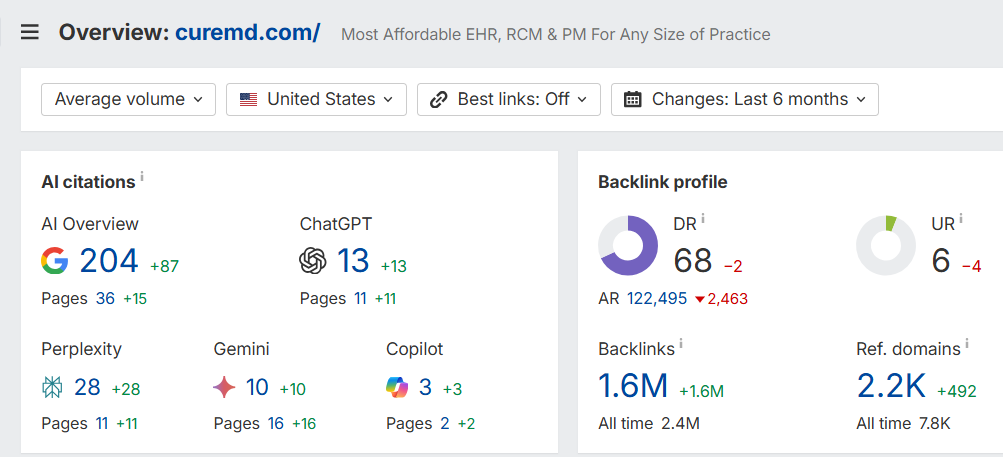Open the 2.2K referring domains number
This screenshot has height=457, width=1003.
tap(892, 386)
